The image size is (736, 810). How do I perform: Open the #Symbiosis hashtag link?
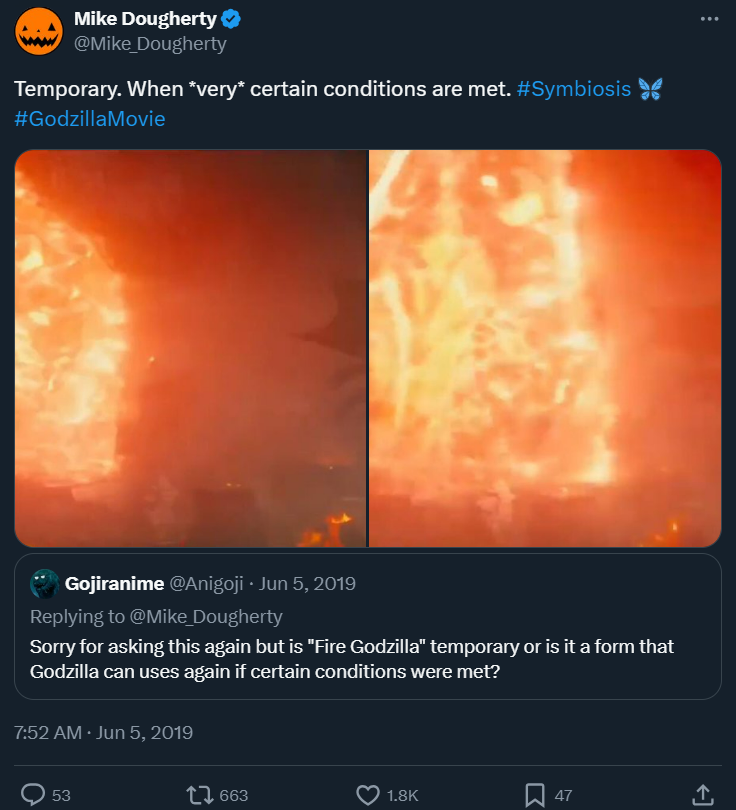pos(574,89)
